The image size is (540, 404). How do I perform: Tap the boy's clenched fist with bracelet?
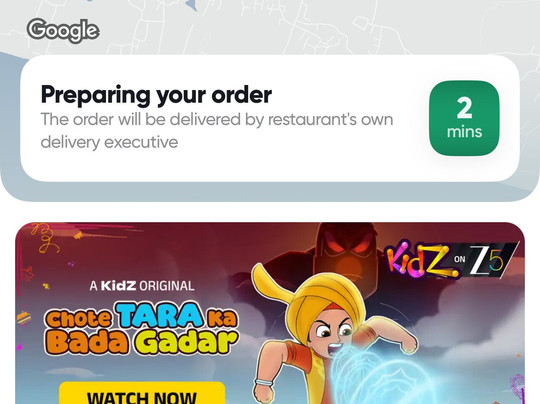[x=264, y=389]
